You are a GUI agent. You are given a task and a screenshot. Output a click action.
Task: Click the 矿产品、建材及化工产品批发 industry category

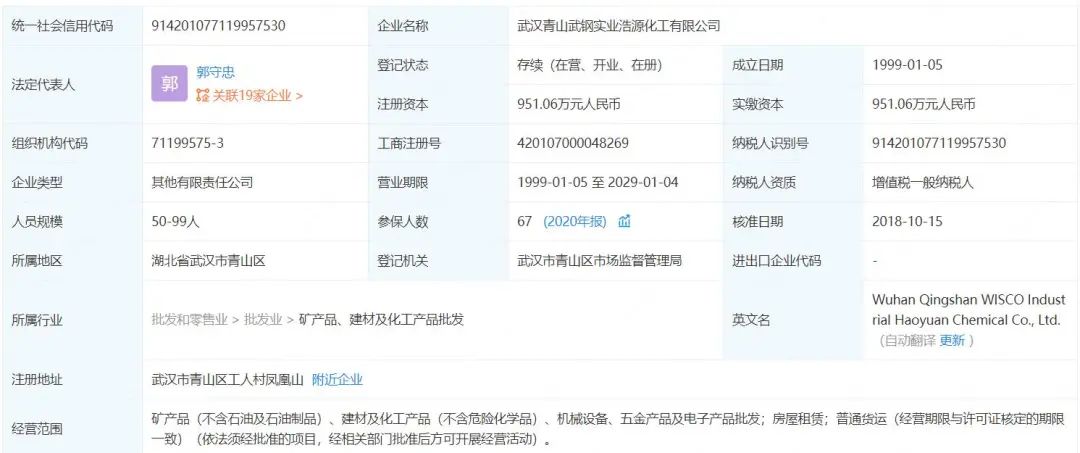point(381,320)
